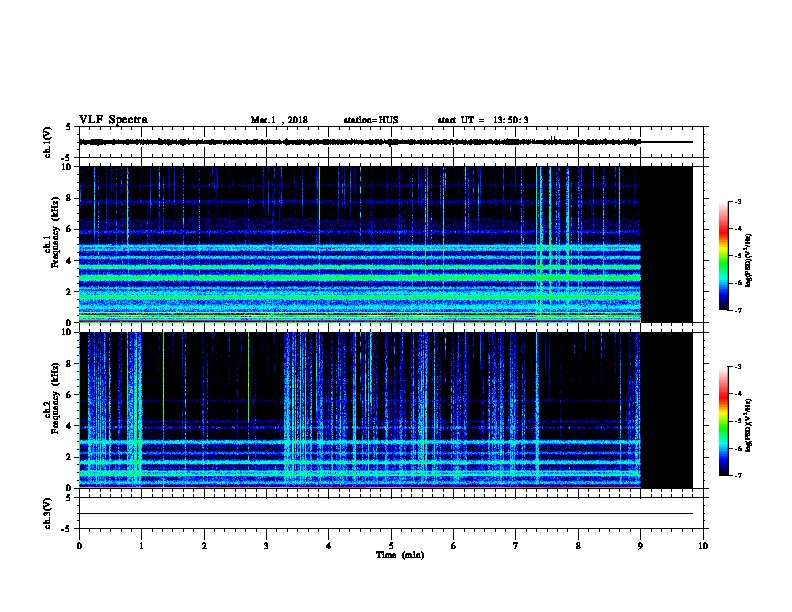
Task: Click the "start UT = 13:50:3" text
Action: point(483,120)
